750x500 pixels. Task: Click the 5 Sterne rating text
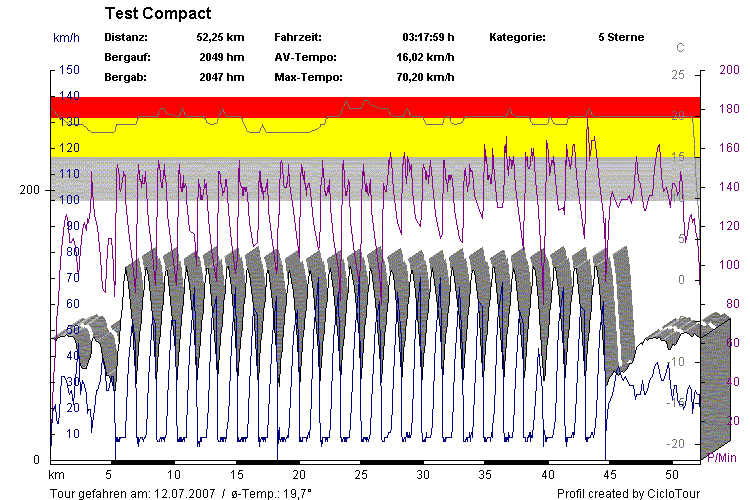click(621, 37)
